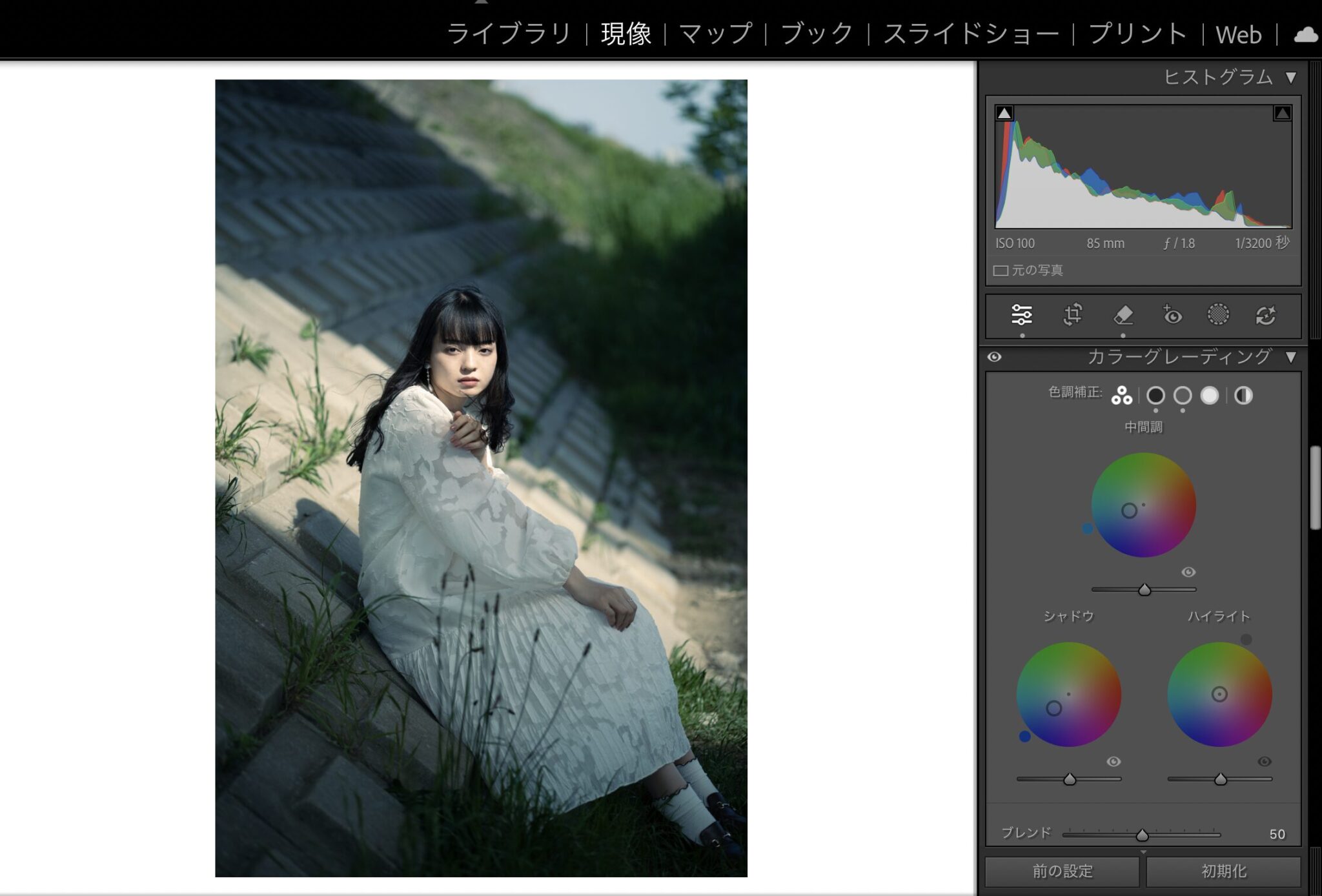Expand midtones wheel luminance eye toggle
1322x896 pixels.
(1188, 572)
